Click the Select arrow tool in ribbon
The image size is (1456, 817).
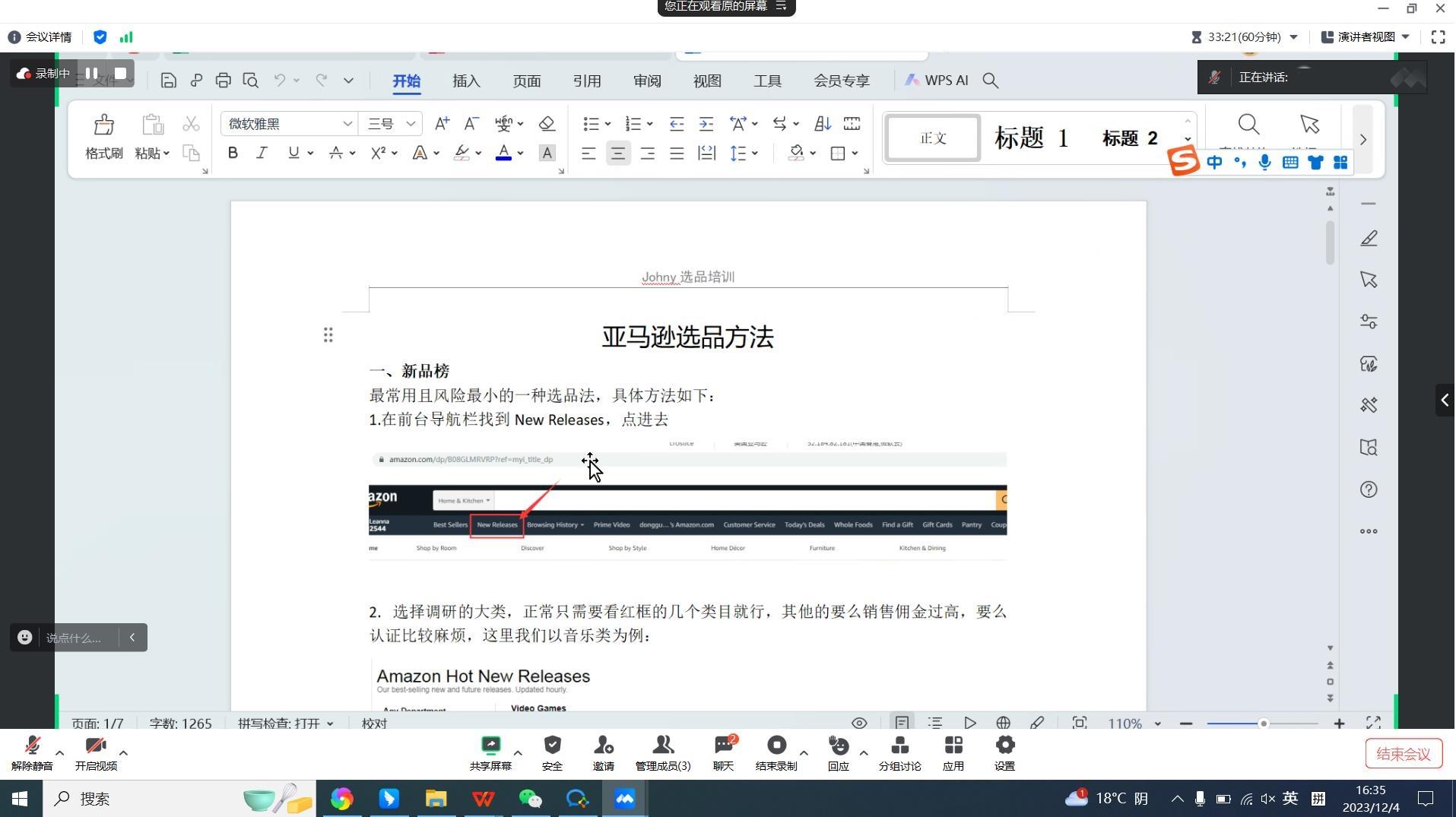(x=1309, y=124)
